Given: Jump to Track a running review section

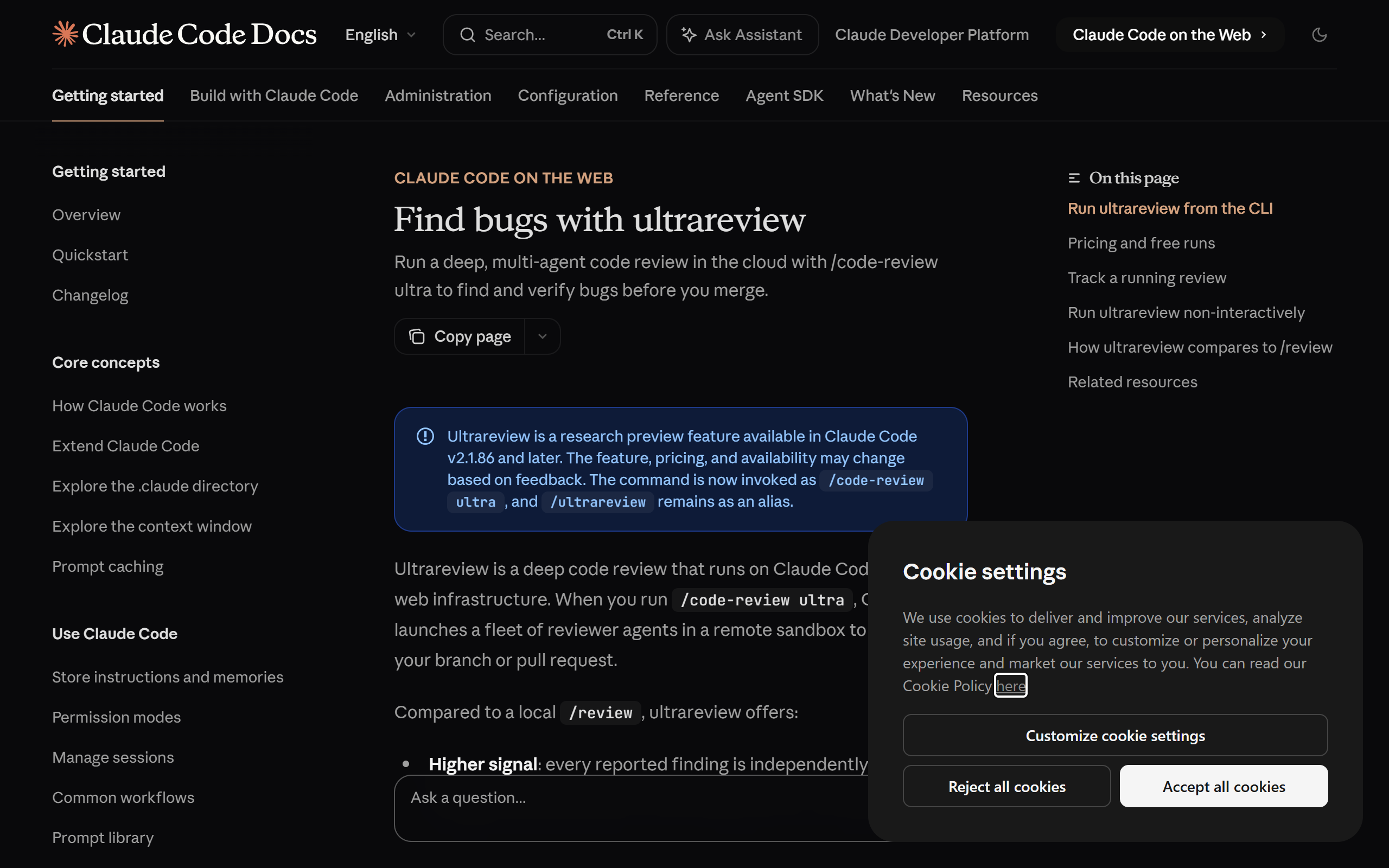Looking at the screenshot, I should [1146, 278].
